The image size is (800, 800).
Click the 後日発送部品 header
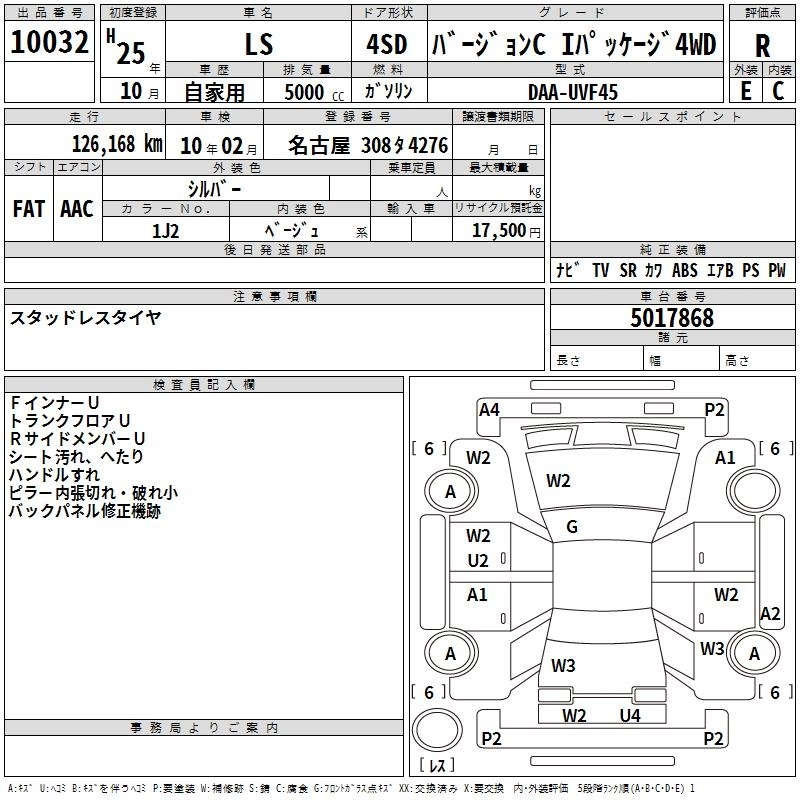click(274, 249)
